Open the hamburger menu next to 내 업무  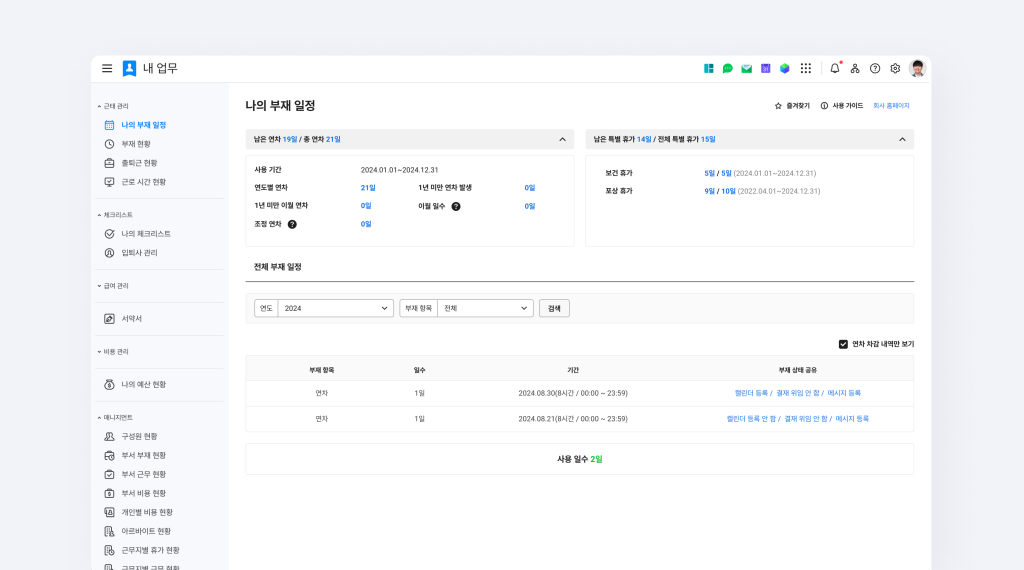[x=107, y=69]
